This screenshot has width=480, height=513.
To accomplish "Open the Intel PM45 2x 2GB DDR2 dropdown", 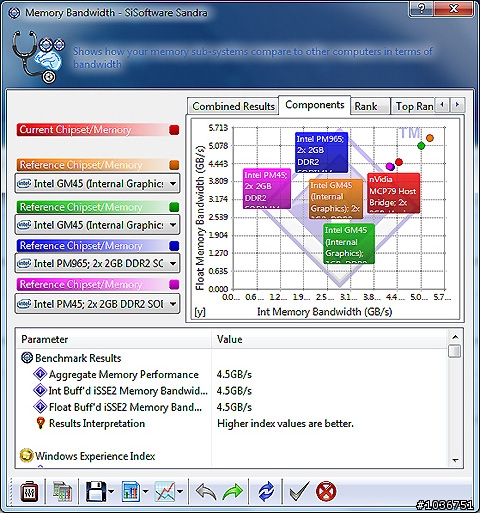I will pos(97,304).
